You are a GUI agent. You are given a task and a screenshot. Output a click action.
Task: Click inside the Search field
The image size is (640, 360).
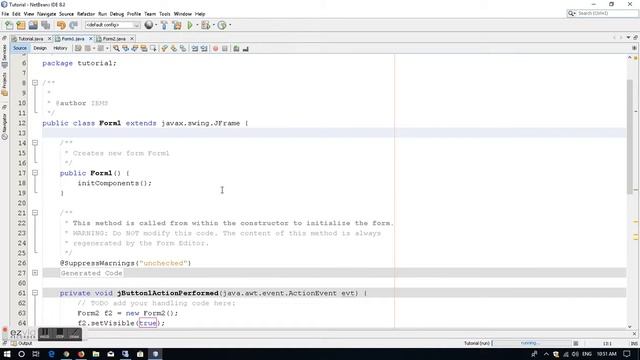point(606,13)
